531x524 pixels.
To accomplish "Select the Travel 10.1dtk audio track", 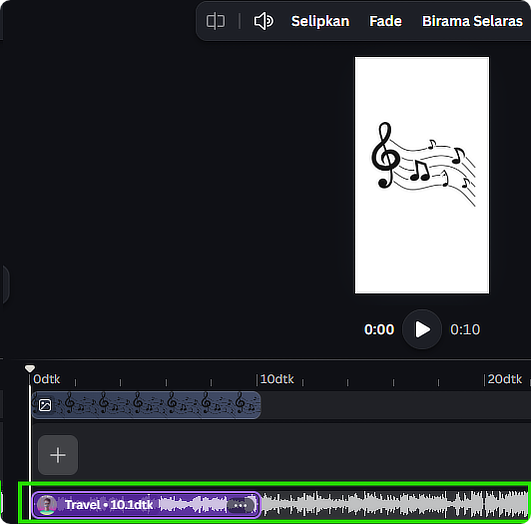I will click(146, 505).
